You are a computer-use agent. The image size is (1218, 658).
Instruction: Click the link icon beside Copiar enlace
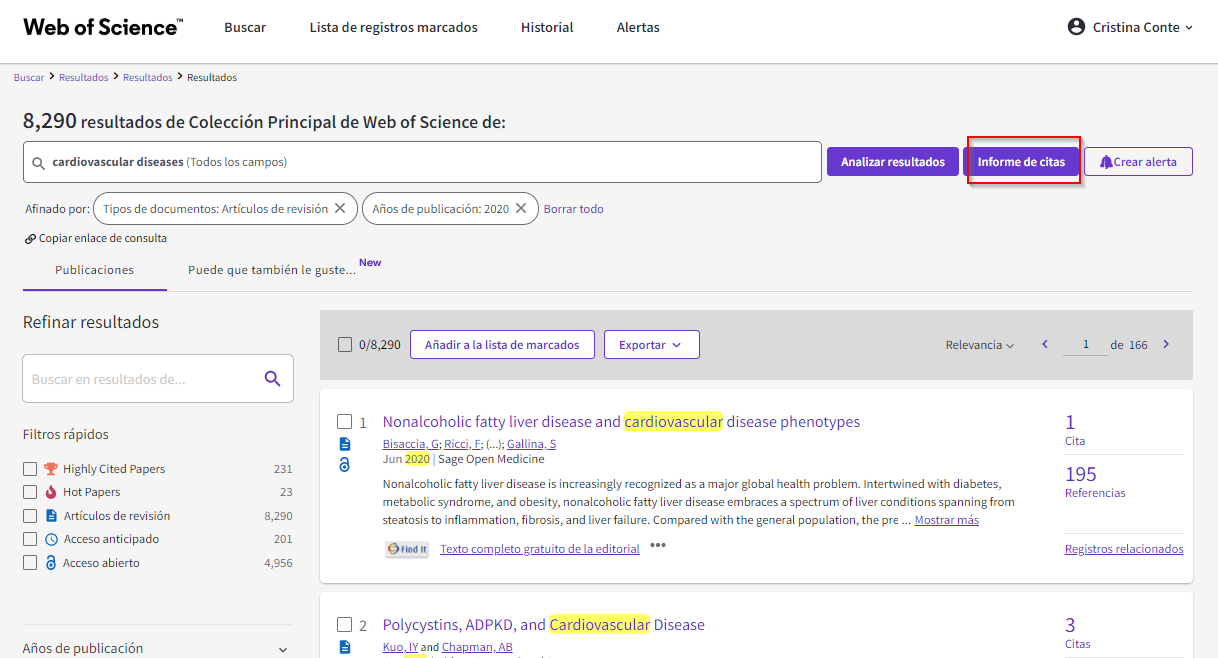click(30, 239)
